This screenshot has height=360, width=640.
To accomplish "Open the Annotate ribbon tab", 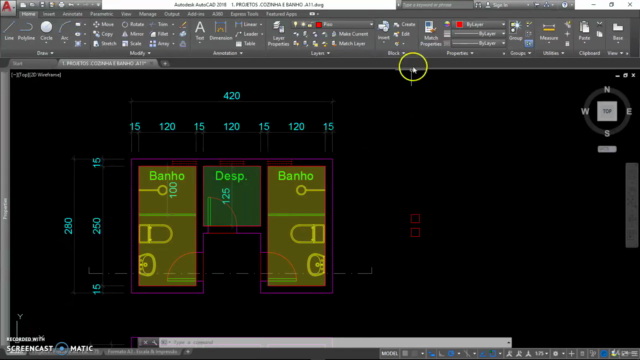I will pyautogui.click(x=72, y=14).
